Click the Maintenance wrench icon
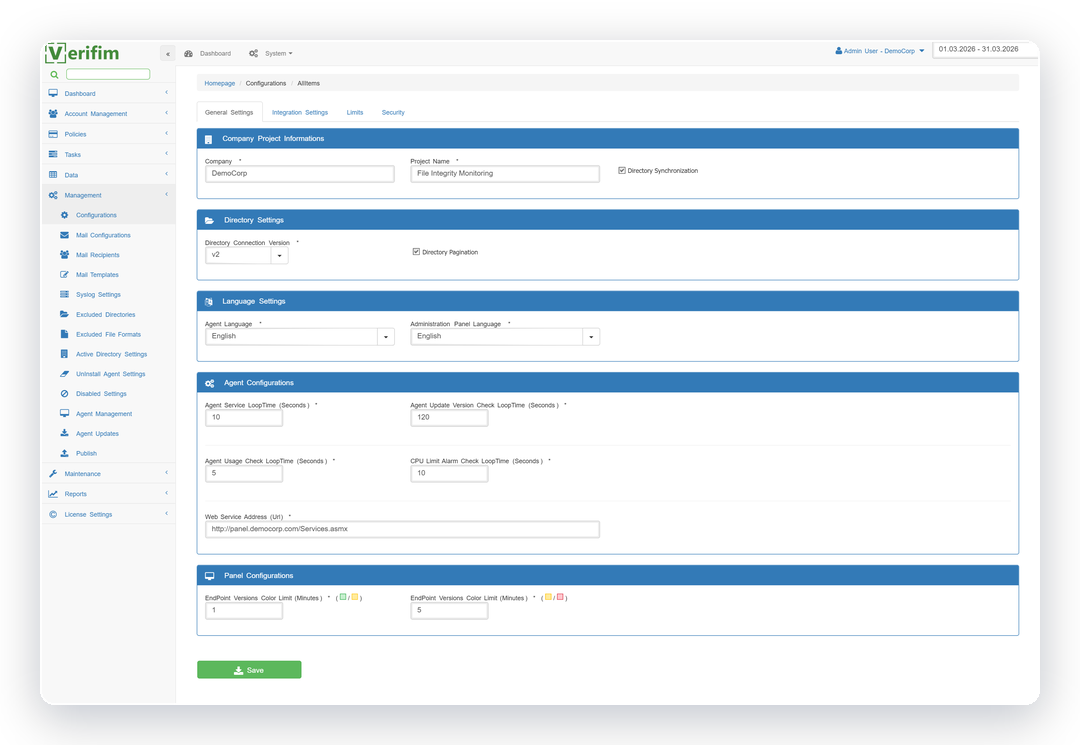This screenshot has height=745, width=1080. (x=53, y=474)
